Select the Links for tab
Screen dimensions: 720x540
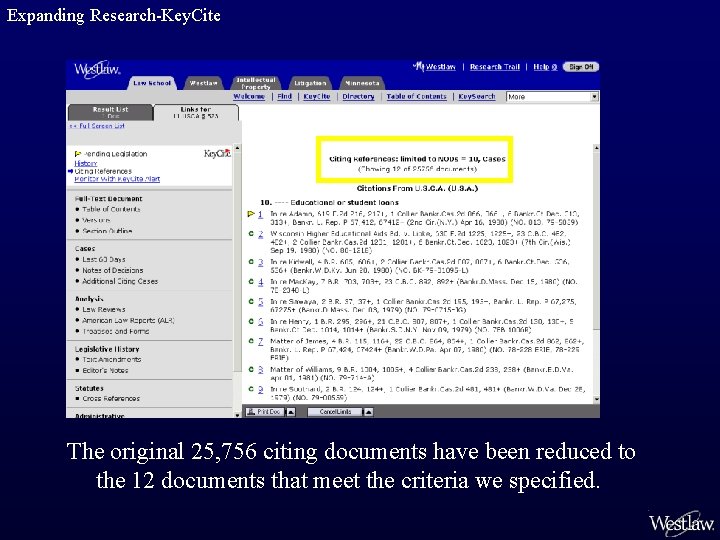[196, 112]
